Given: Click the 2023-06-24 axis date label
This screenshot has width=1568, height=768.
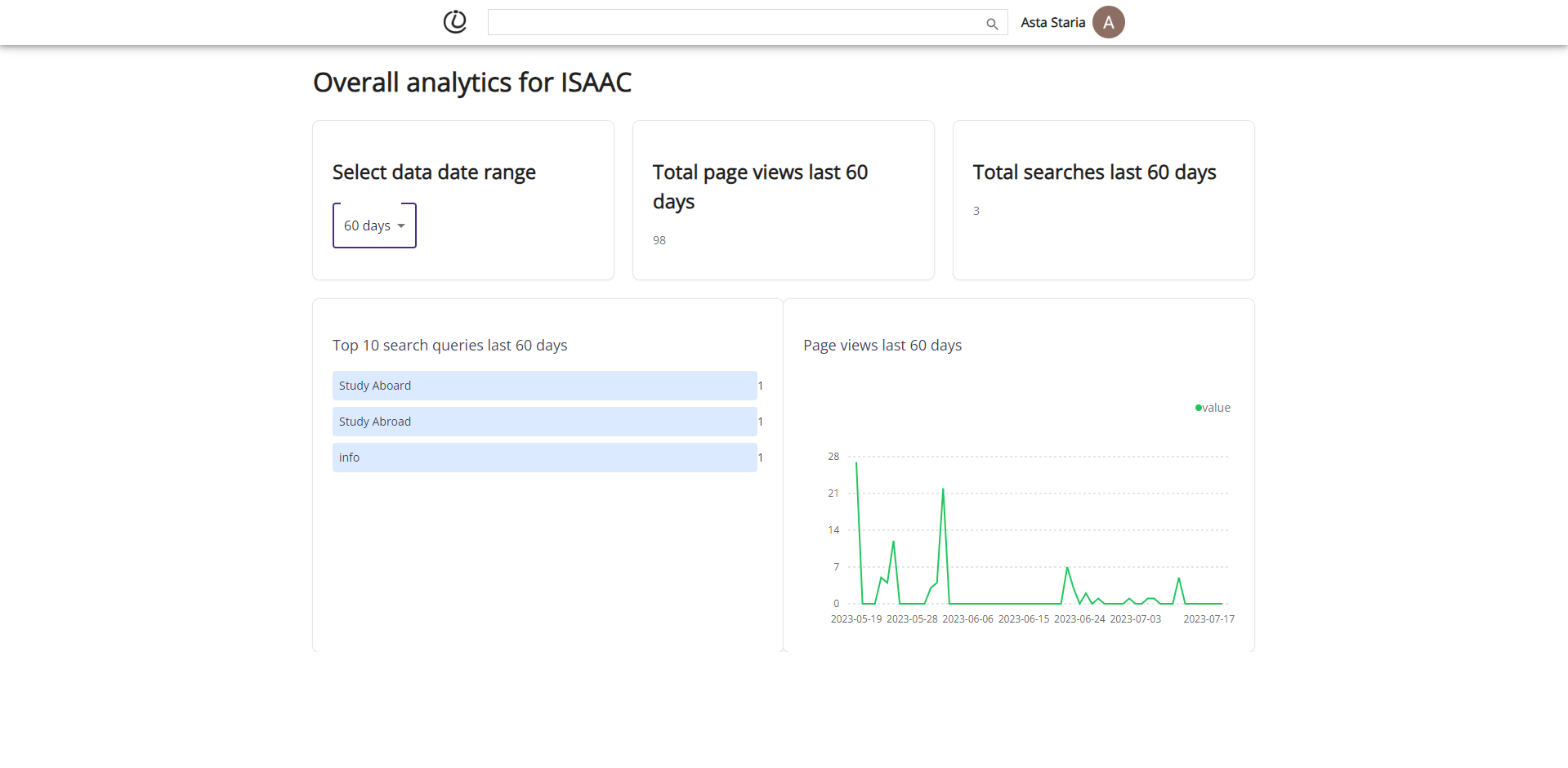Looking at the screenshot, I should (x=1079, y=619).
